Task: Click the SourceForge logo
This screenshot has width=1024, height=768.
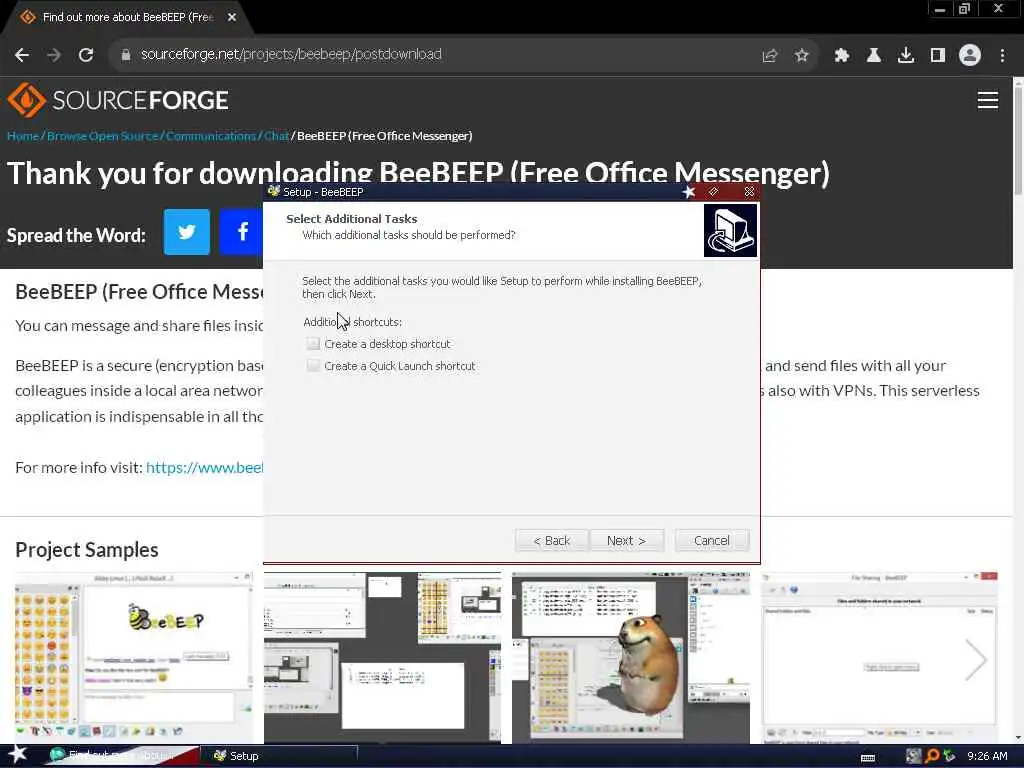Action: [x=118, y=100]
